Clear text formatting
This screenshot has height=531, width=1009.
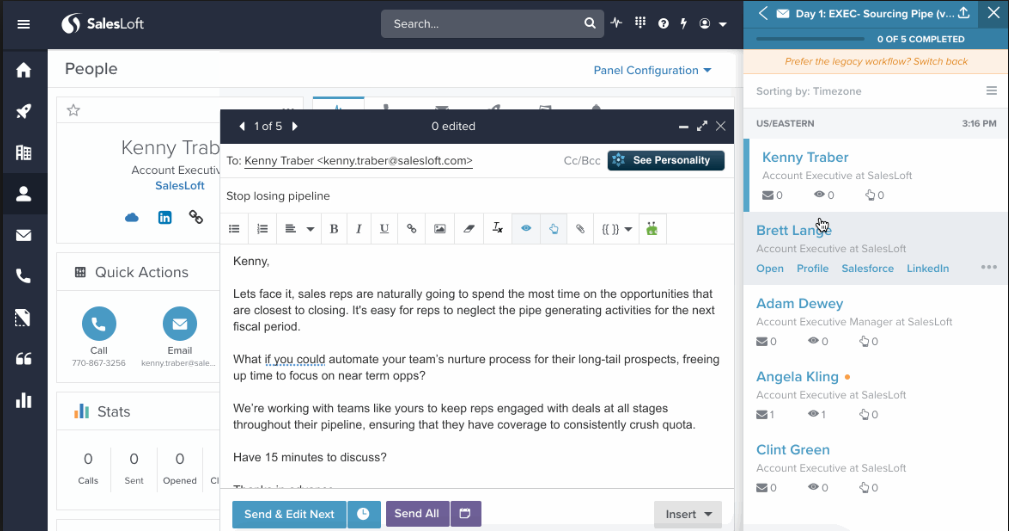(497, 228)
